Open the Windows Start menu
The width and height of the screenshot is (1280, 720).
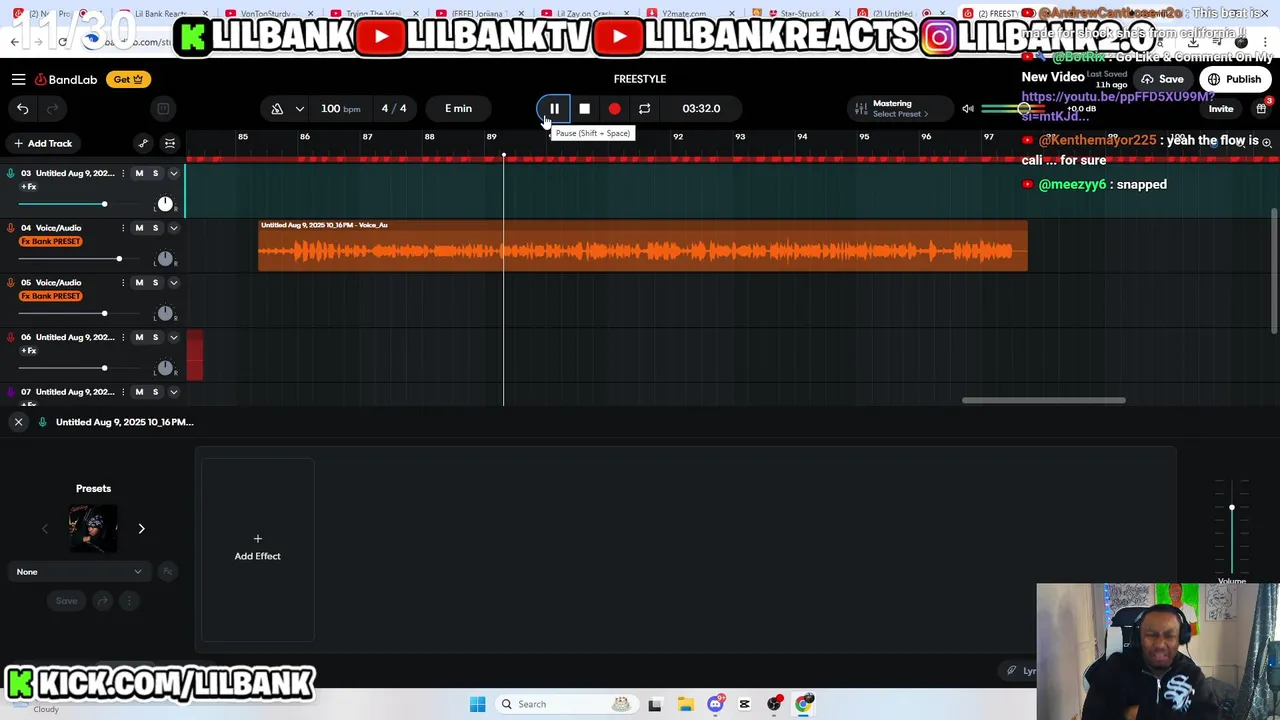tap(477, 704)
